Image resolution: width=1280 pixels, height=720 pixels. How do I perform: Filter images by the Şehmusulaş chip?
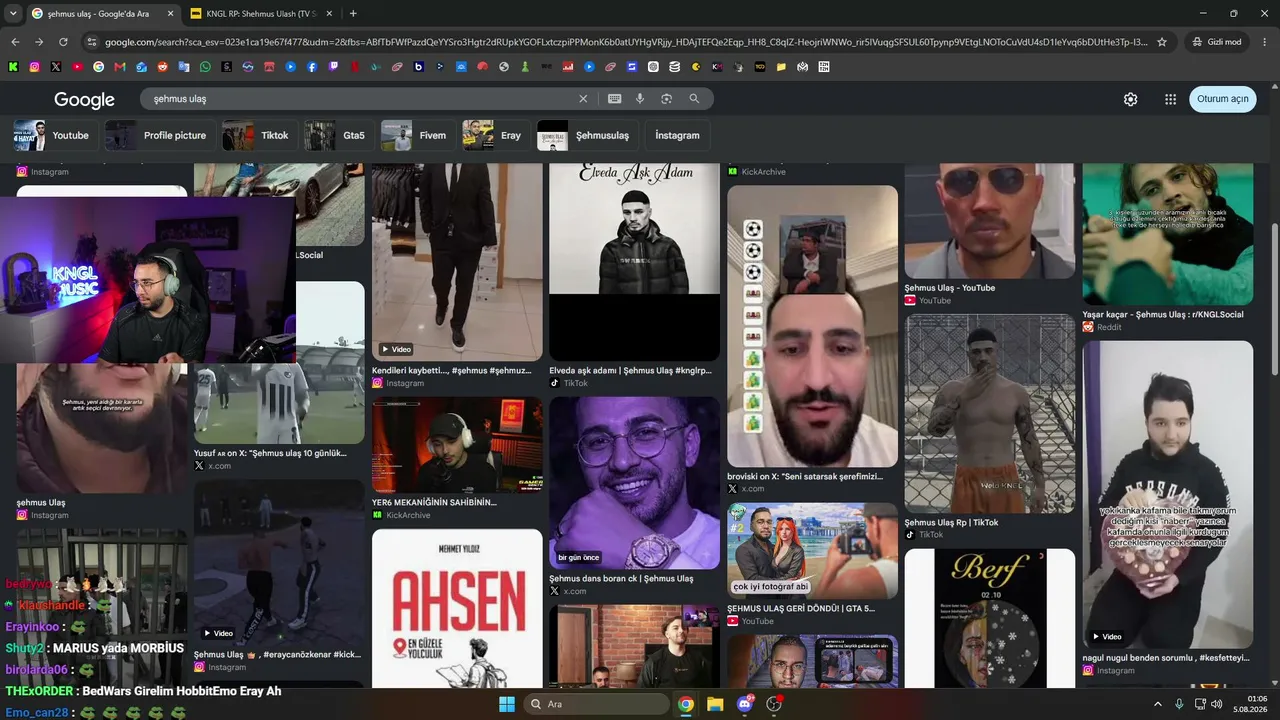(586, 136)
